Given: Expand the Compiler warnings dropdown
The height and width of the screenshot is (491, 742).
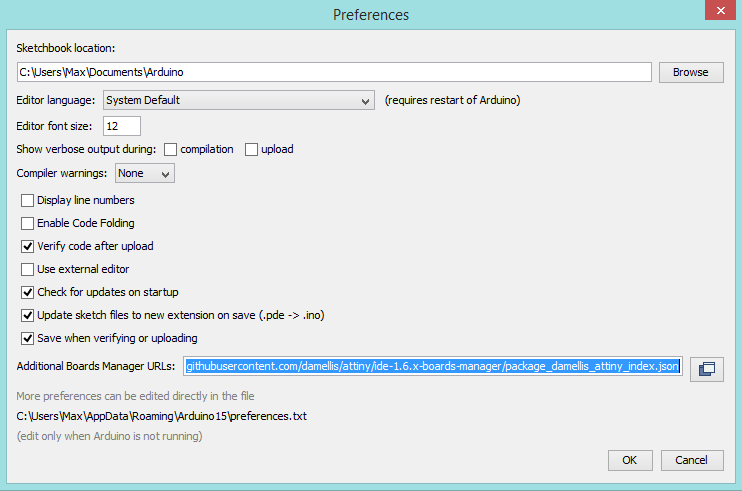Looking at the screenshot, I should pyautogui.click(x=145, y=174).
